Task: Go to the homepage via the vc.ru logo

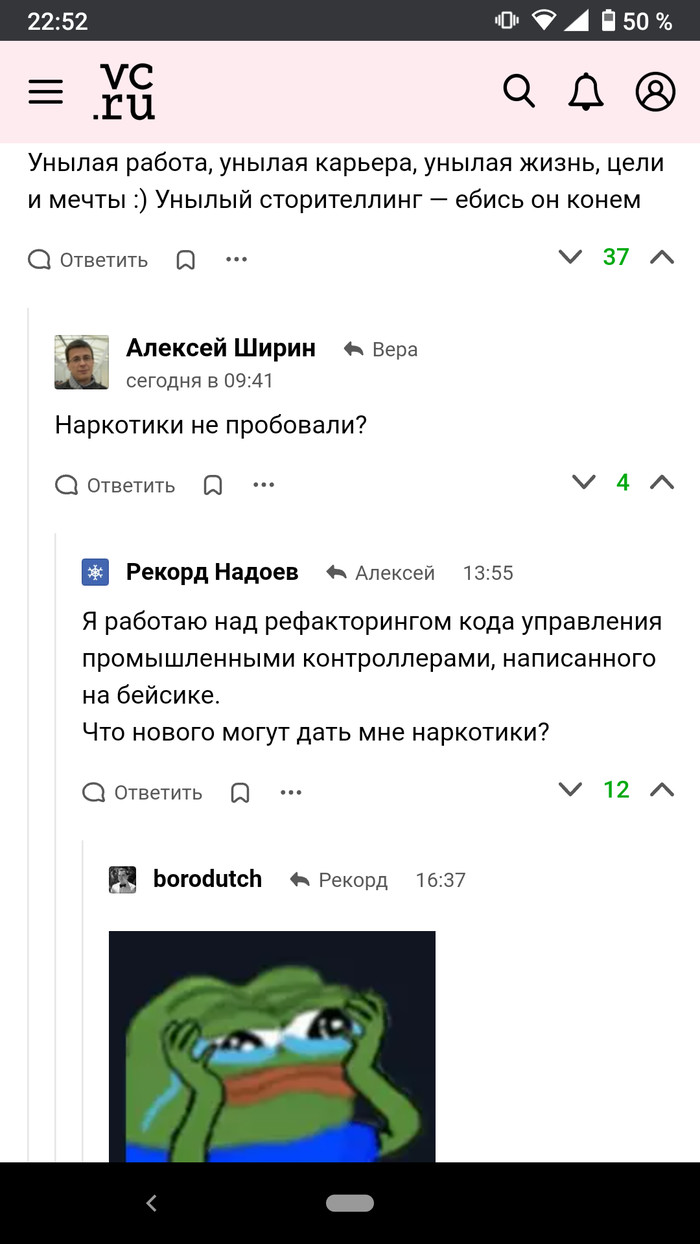Action: pyautogui.click(x=123, y=91)
